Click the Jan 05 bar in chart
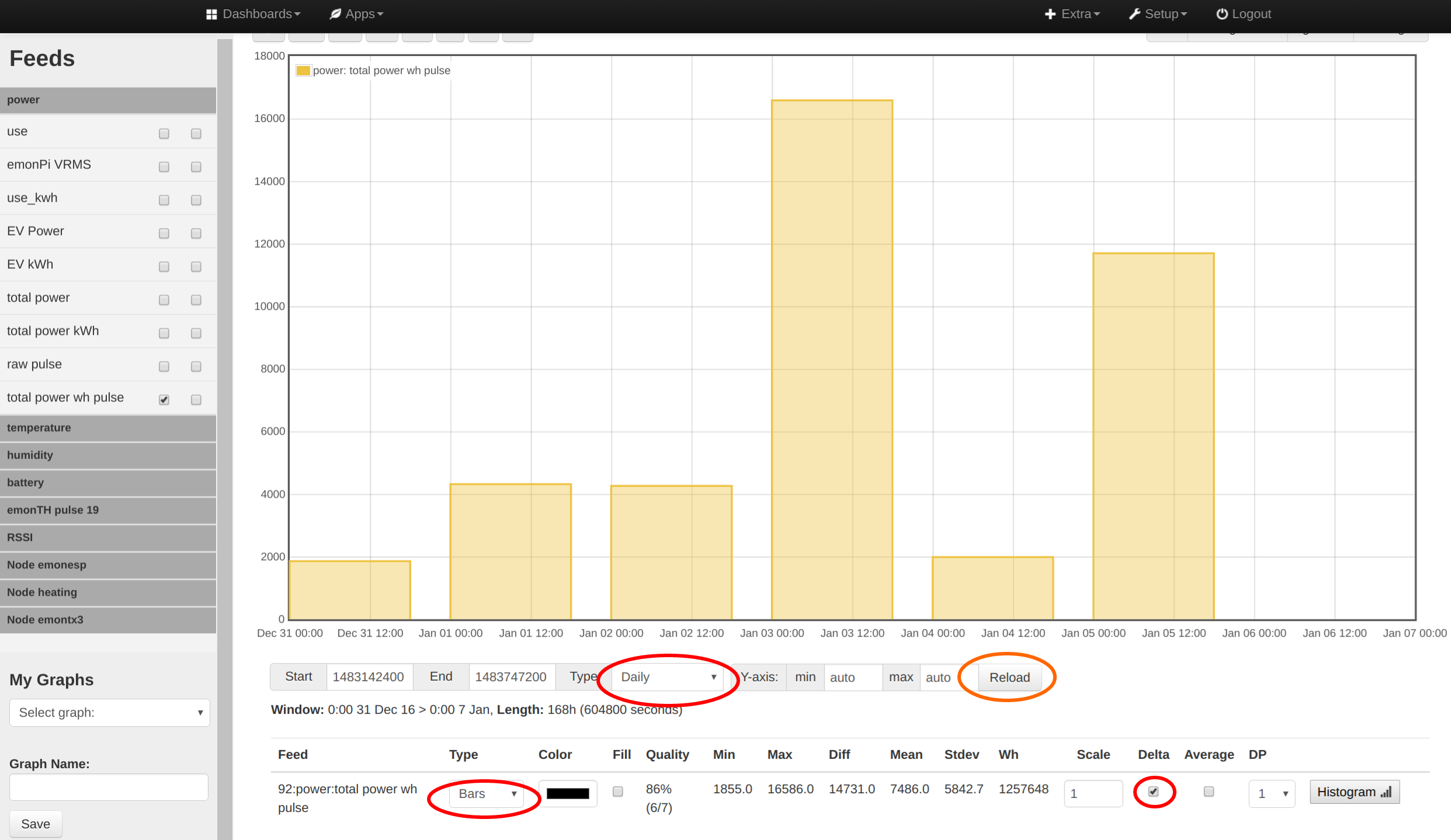 tap(1154, 436)
